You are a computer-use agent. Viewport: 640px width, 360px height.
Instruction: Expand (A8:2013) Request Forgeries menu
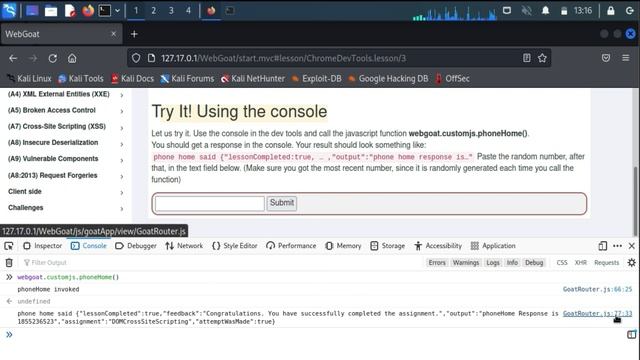(x=65, y=176)
